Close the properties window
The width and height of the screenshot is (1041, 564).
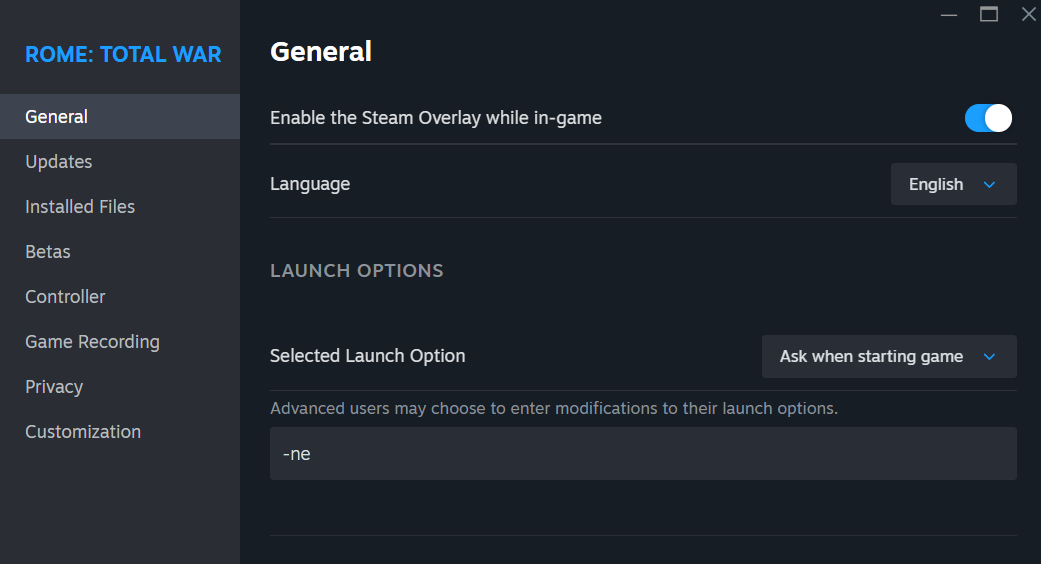pyautogui.click(x=1028, y=14)
